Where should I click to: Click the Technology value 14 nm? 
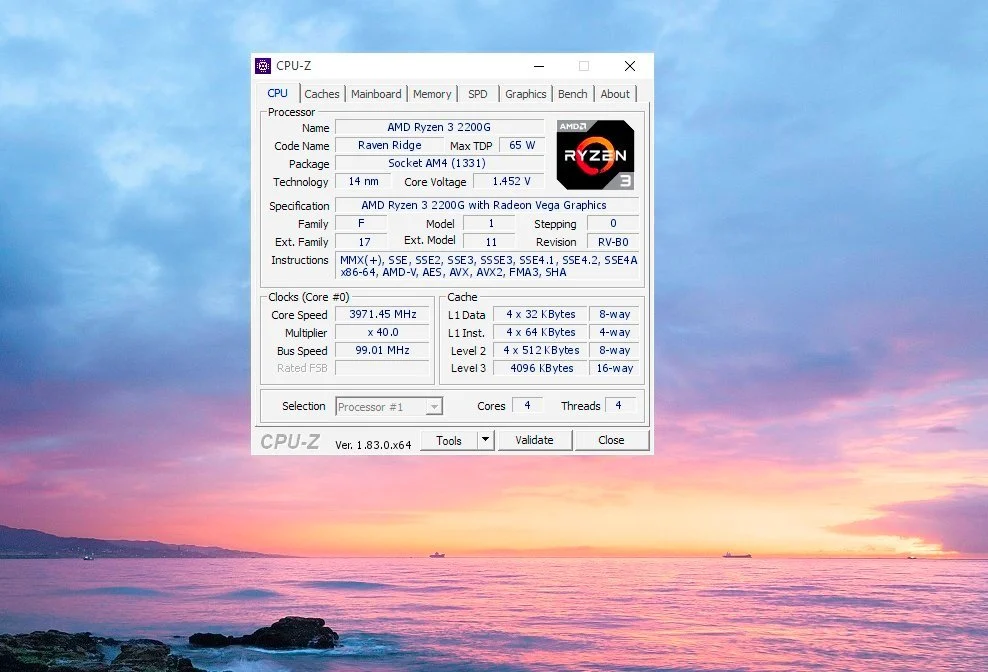coord(364,182)
